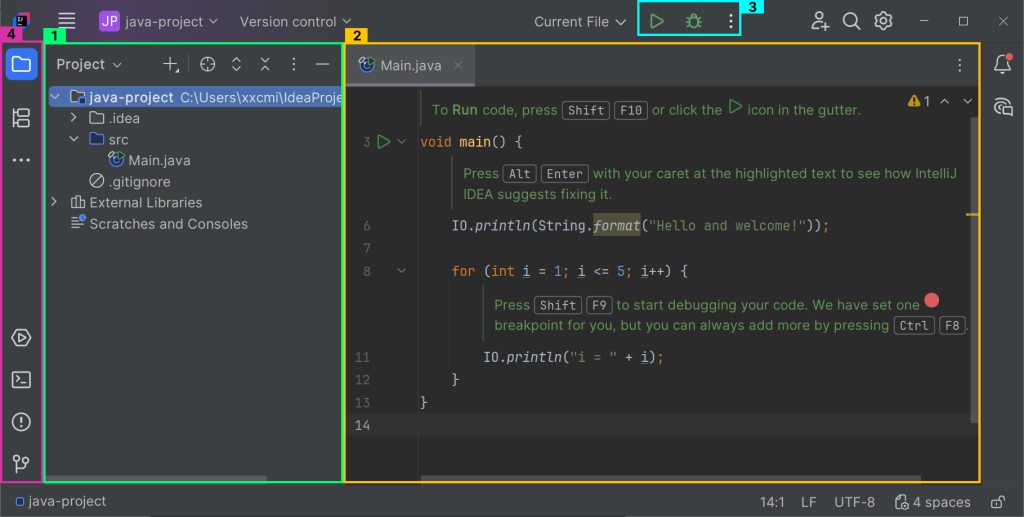Screen dimensions: 1024x517
Task: Open the Services run tool window
Action: click(21, 338)
